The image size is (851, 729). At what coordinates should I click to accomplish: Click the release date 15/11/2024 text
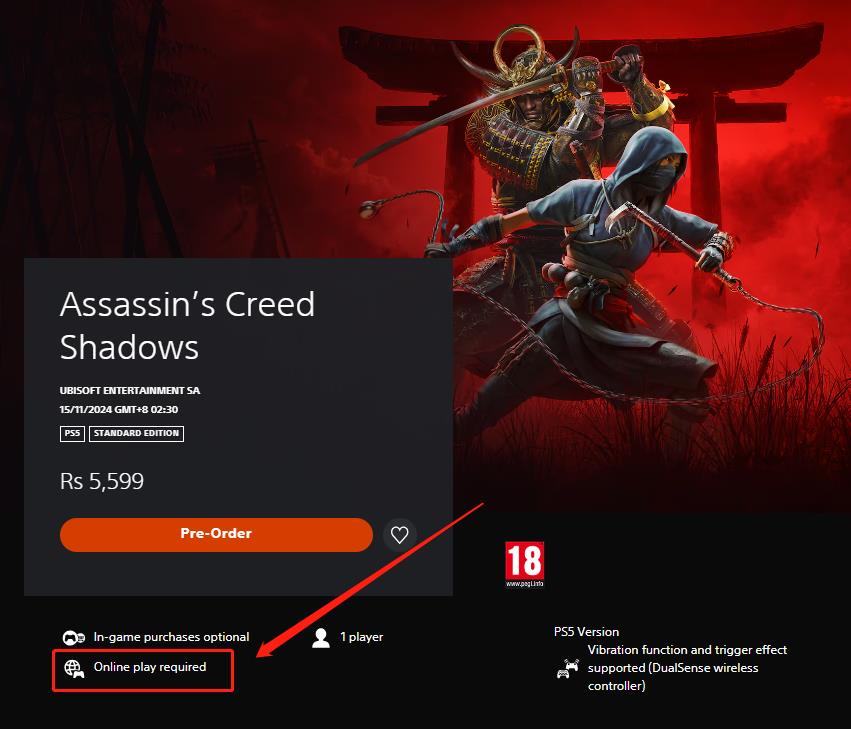119,409
